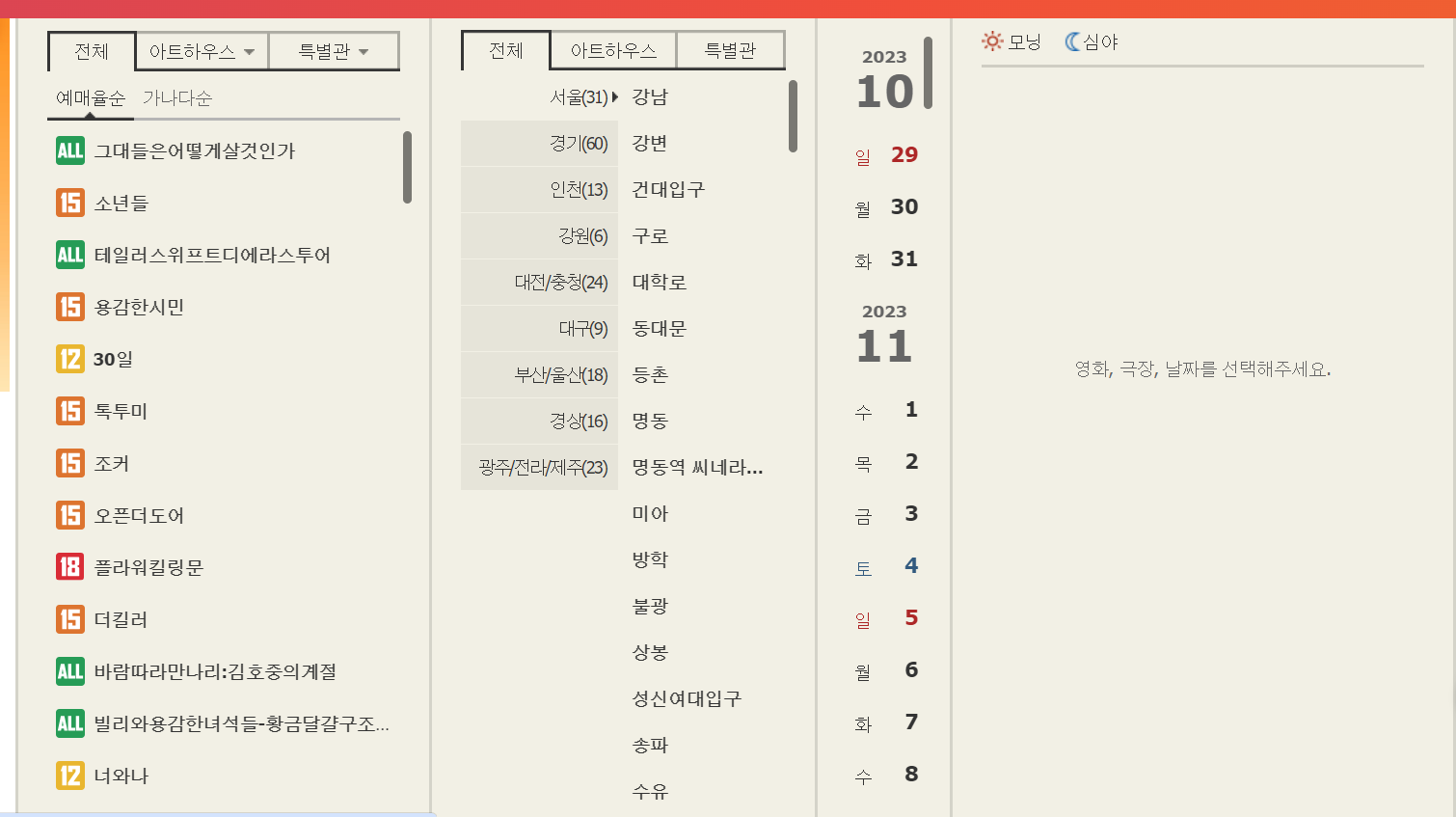Click the movie list scrollbar
The height and width of the screenshot is (817, 1456).
(x=407, y=168)
